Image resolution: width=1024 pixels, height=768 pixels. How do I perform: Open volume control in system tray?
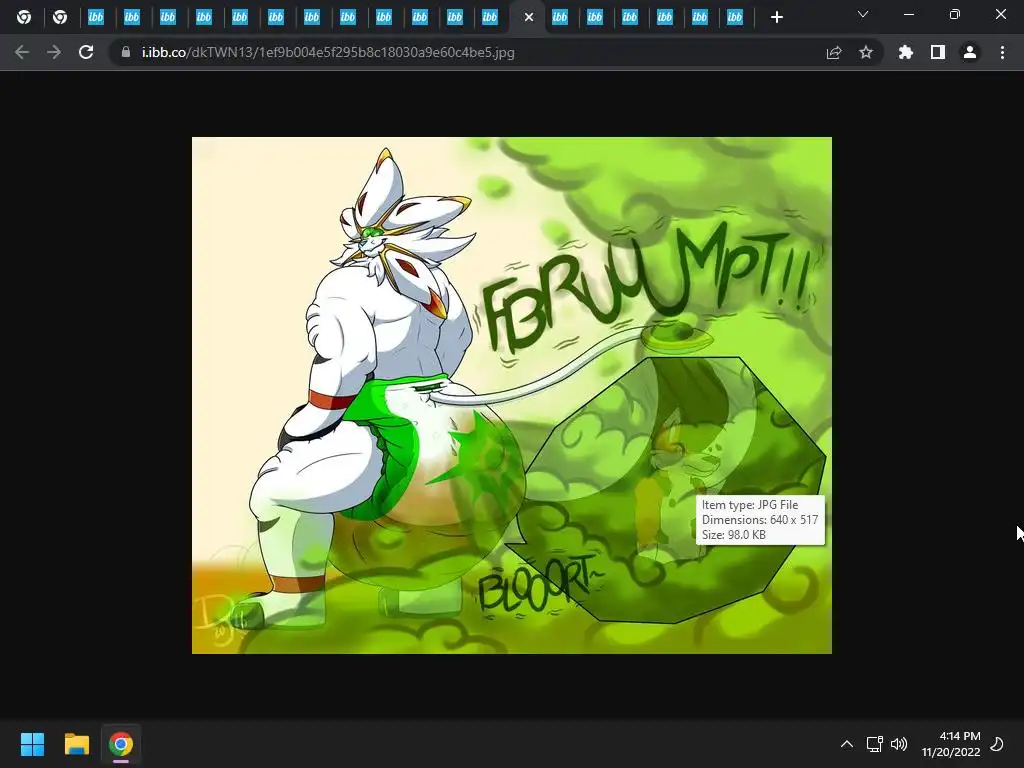pyautogui.click(x=899, y=744)
